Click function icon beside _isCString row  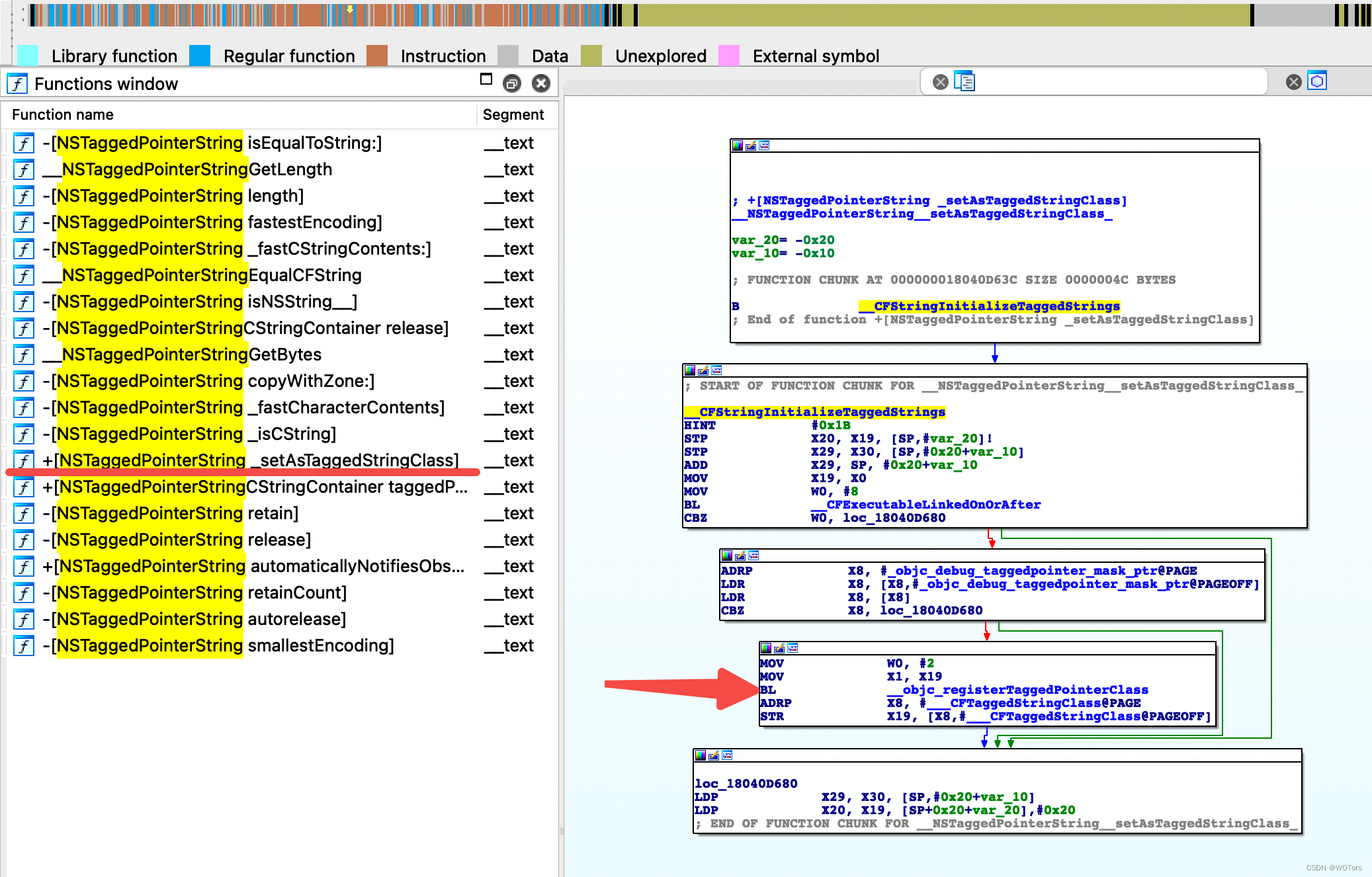point(24,434)
